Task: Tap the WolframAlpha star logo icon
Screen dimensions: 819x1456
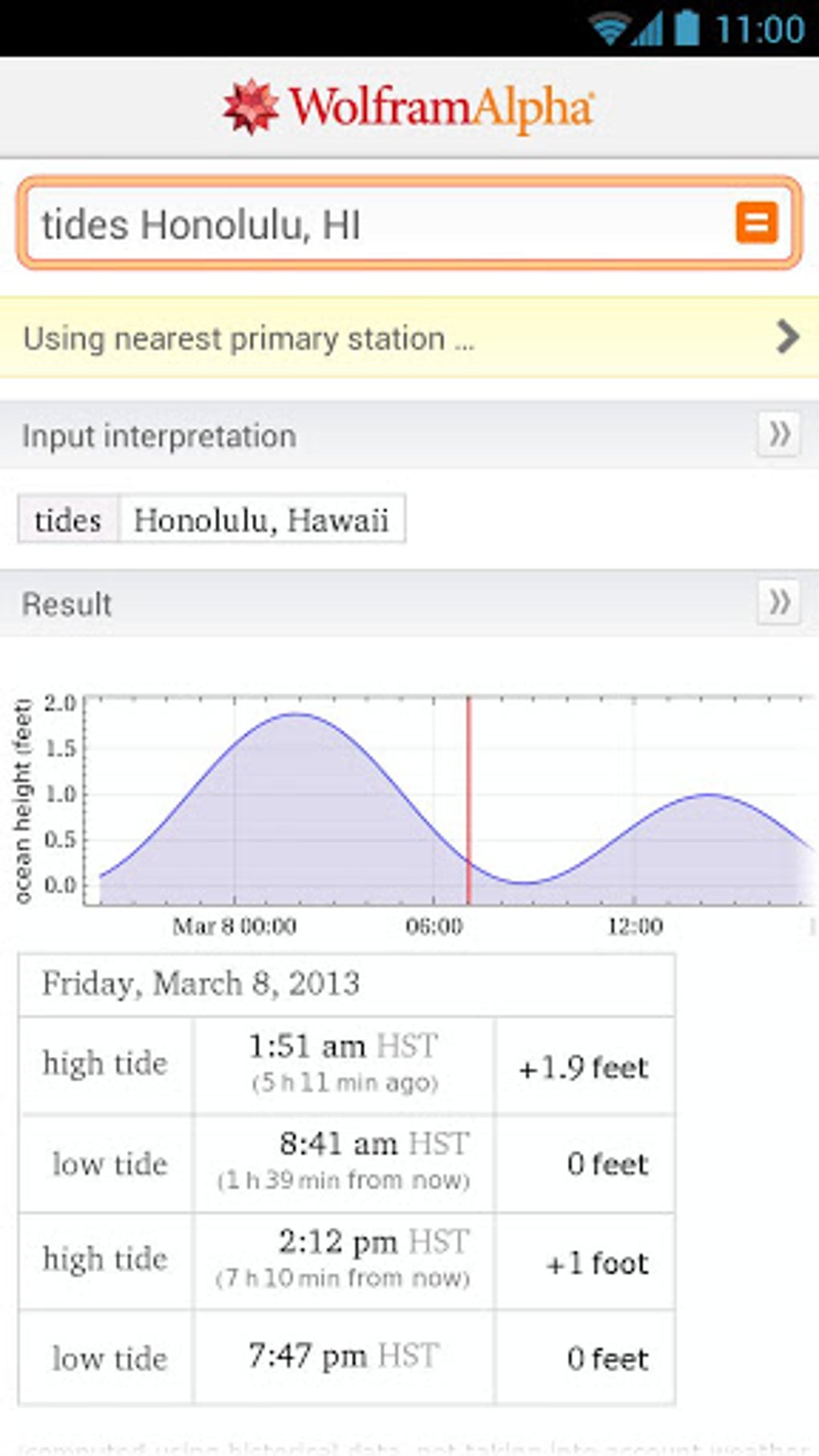Action: coord(251,107)
